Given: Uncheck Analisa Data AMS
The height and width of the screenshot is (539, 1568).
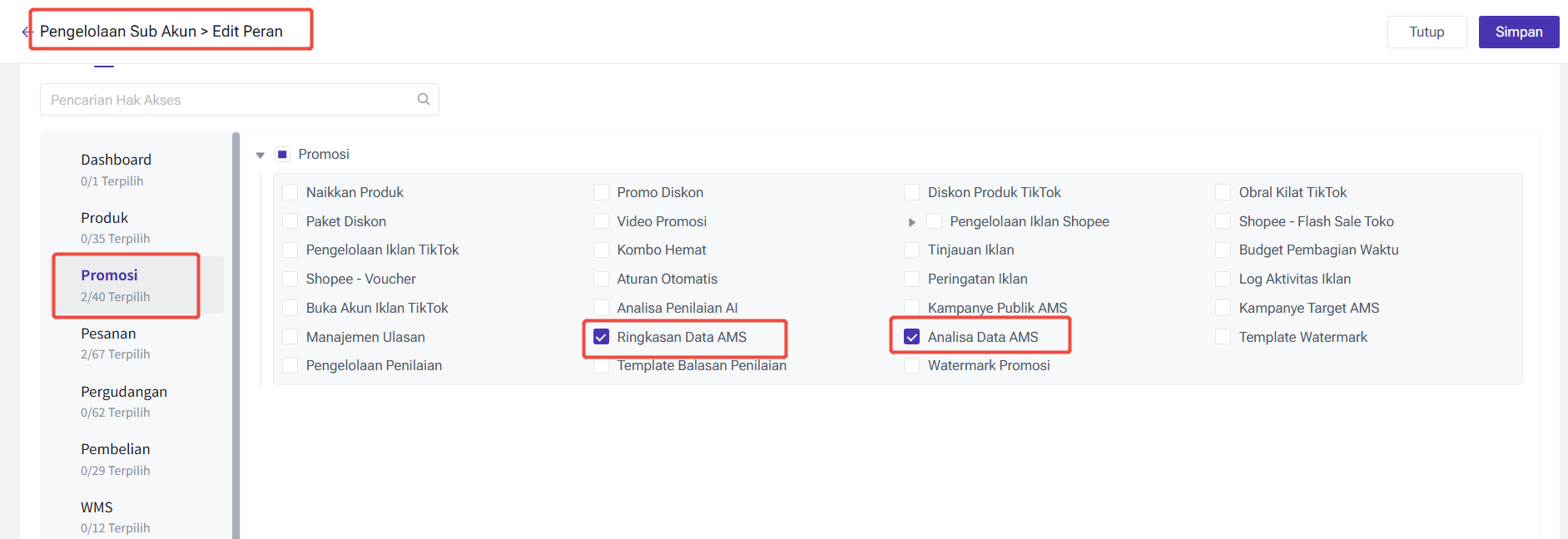Looking at the screenshot, I should click(x=912, y=337).
